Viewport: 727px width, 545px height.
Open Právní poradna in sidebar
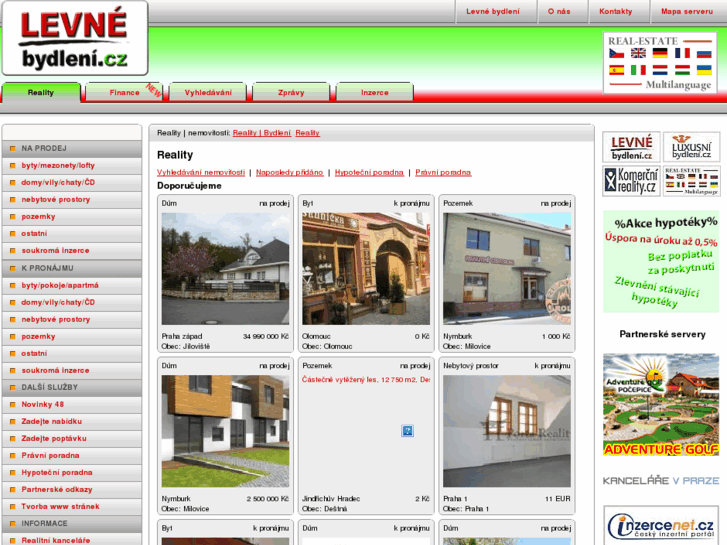[72, 455]
